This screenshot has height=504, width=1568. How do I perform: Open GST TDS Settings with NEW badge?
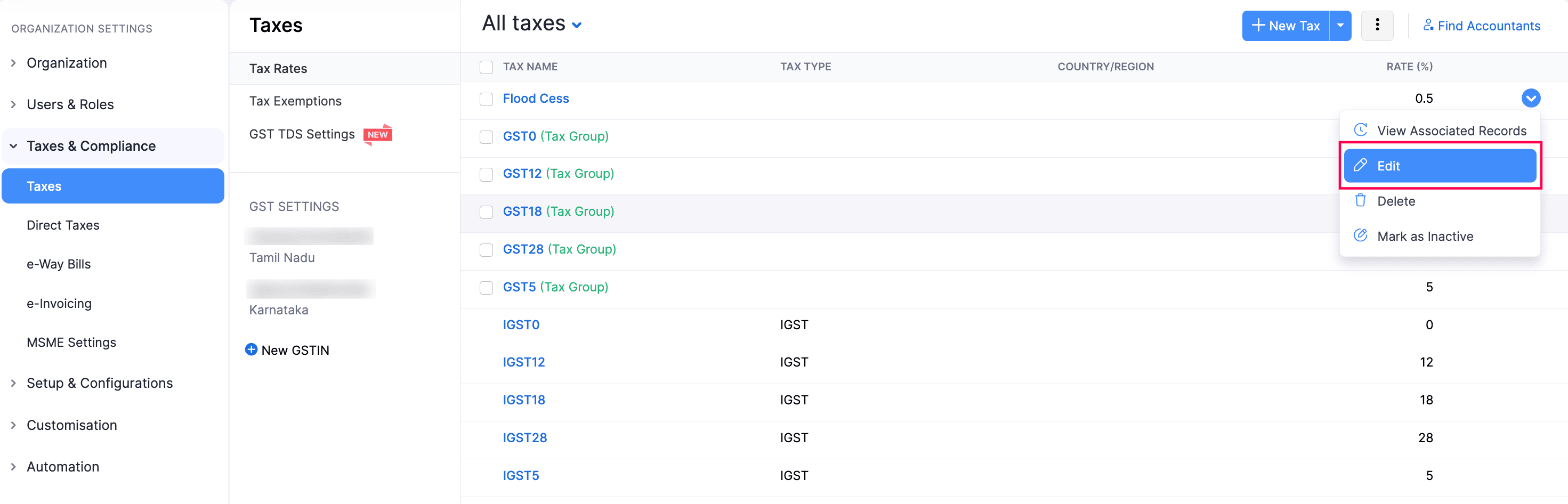point(302,134)
